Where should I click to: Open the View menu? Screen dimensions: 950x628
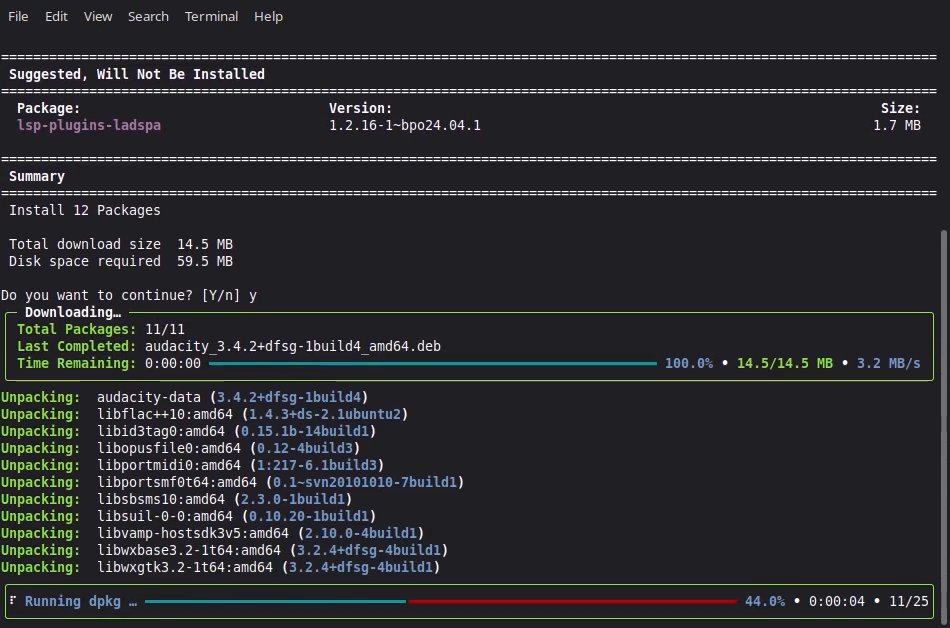(x=98, y=16)
